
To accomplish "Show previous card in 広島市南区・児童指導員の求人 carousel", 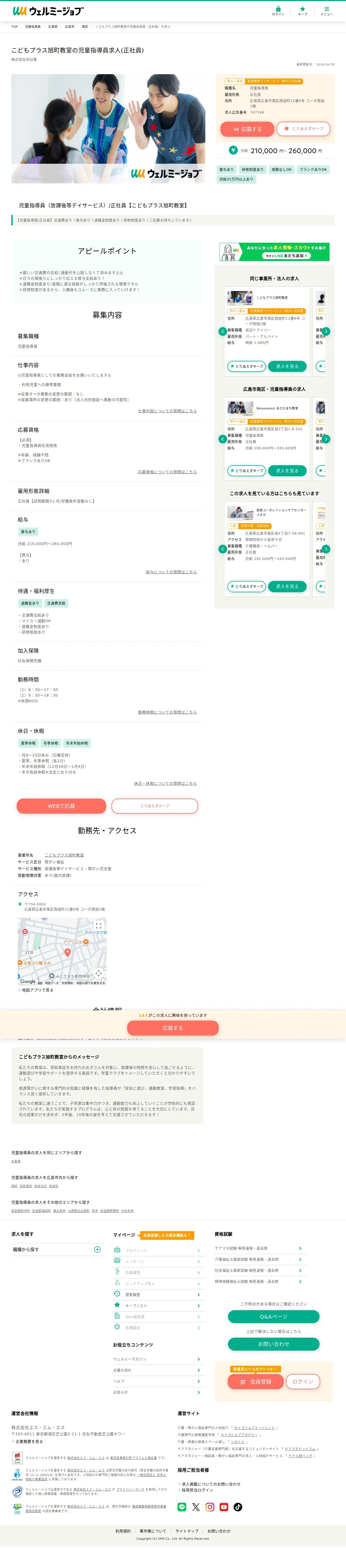I will (x=223, y=439).
